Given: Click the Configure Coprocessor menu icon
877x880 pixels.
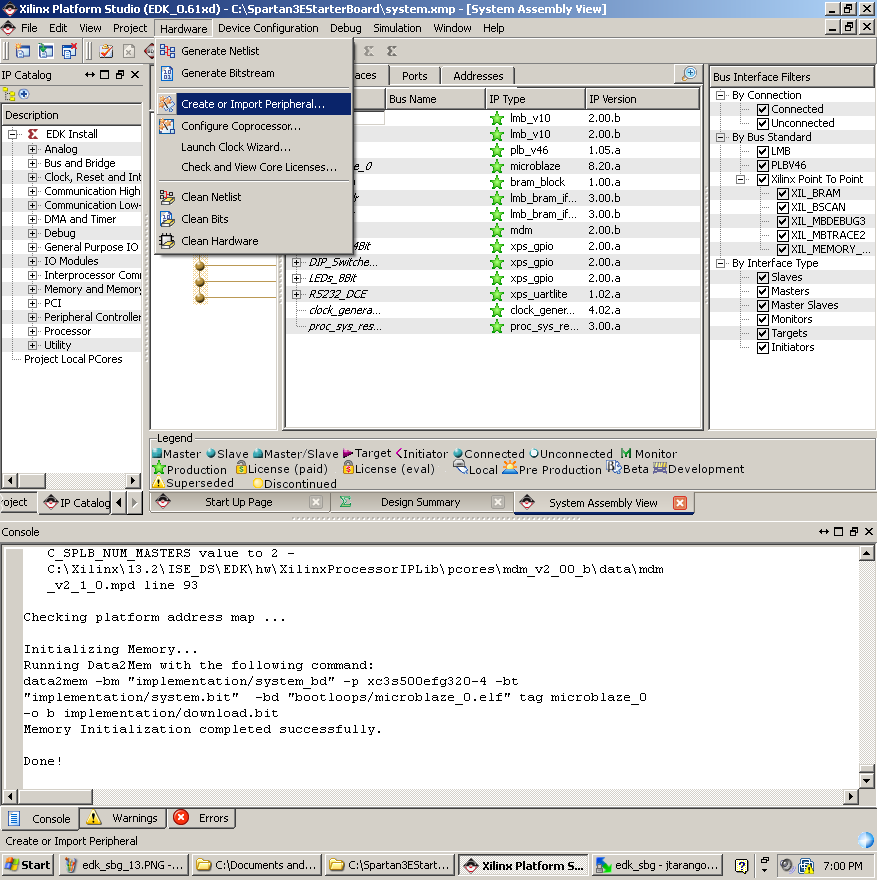Looking at the screenshot, I should point(167,126).
